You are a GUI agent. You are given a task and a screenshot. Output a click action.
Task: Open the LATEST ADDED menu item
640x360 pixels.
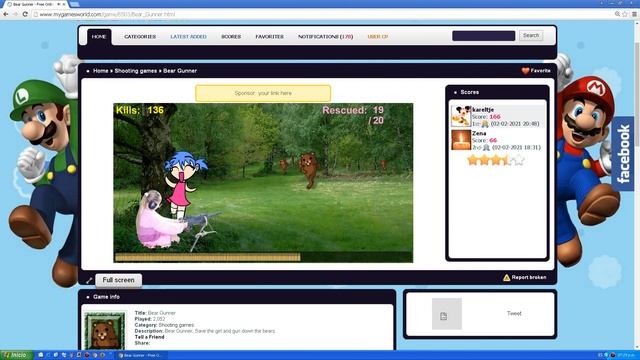click(189, 37)
